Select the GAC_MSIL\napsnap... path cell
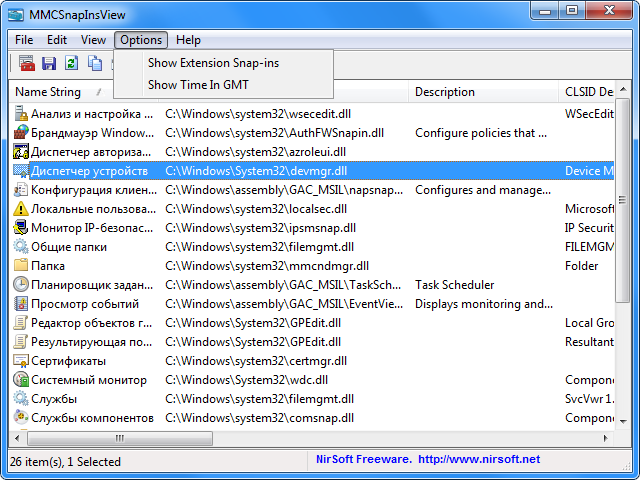The height and width of the screenshot is (480, 640). pyautogui.click(x=284, y=190)
